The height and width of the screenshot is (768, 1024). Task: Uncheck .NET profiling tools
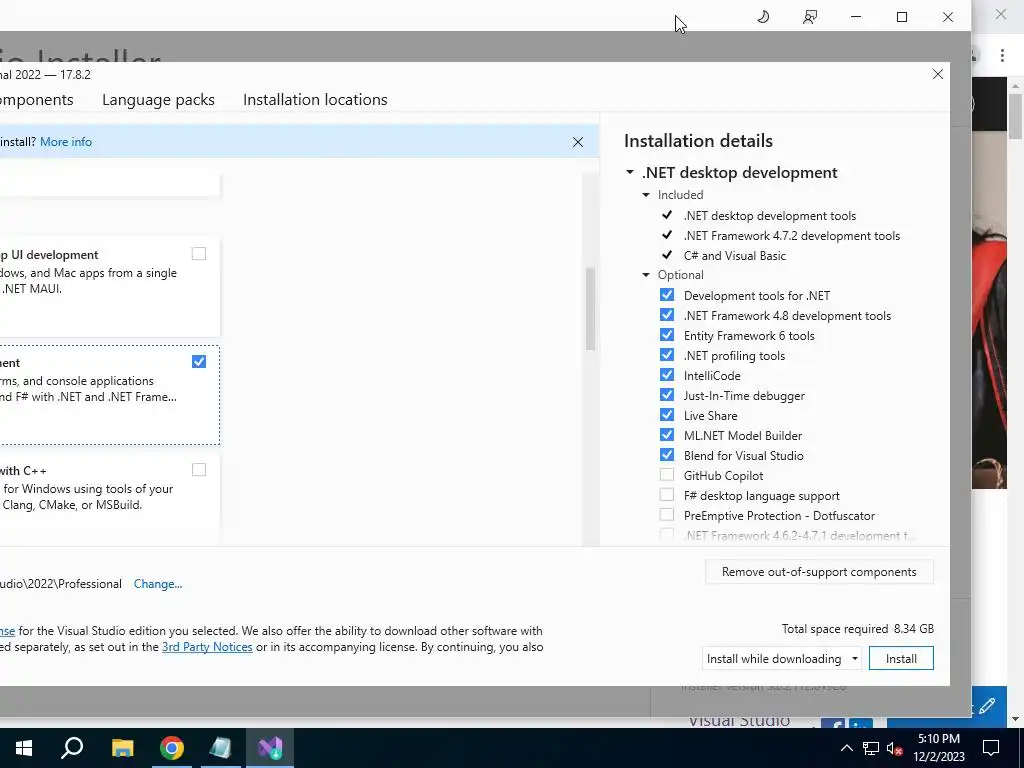pos(667,355)
